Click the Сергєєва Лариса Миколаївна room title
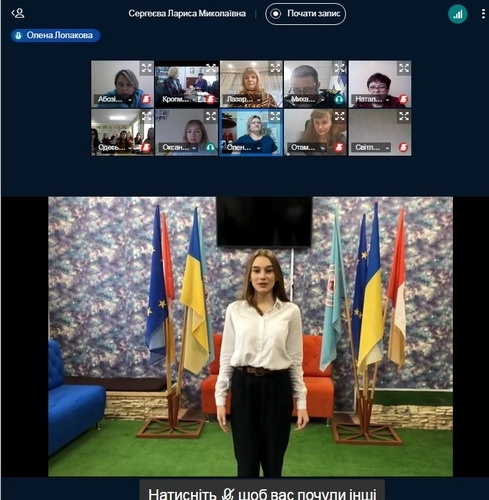 point(187,14)
